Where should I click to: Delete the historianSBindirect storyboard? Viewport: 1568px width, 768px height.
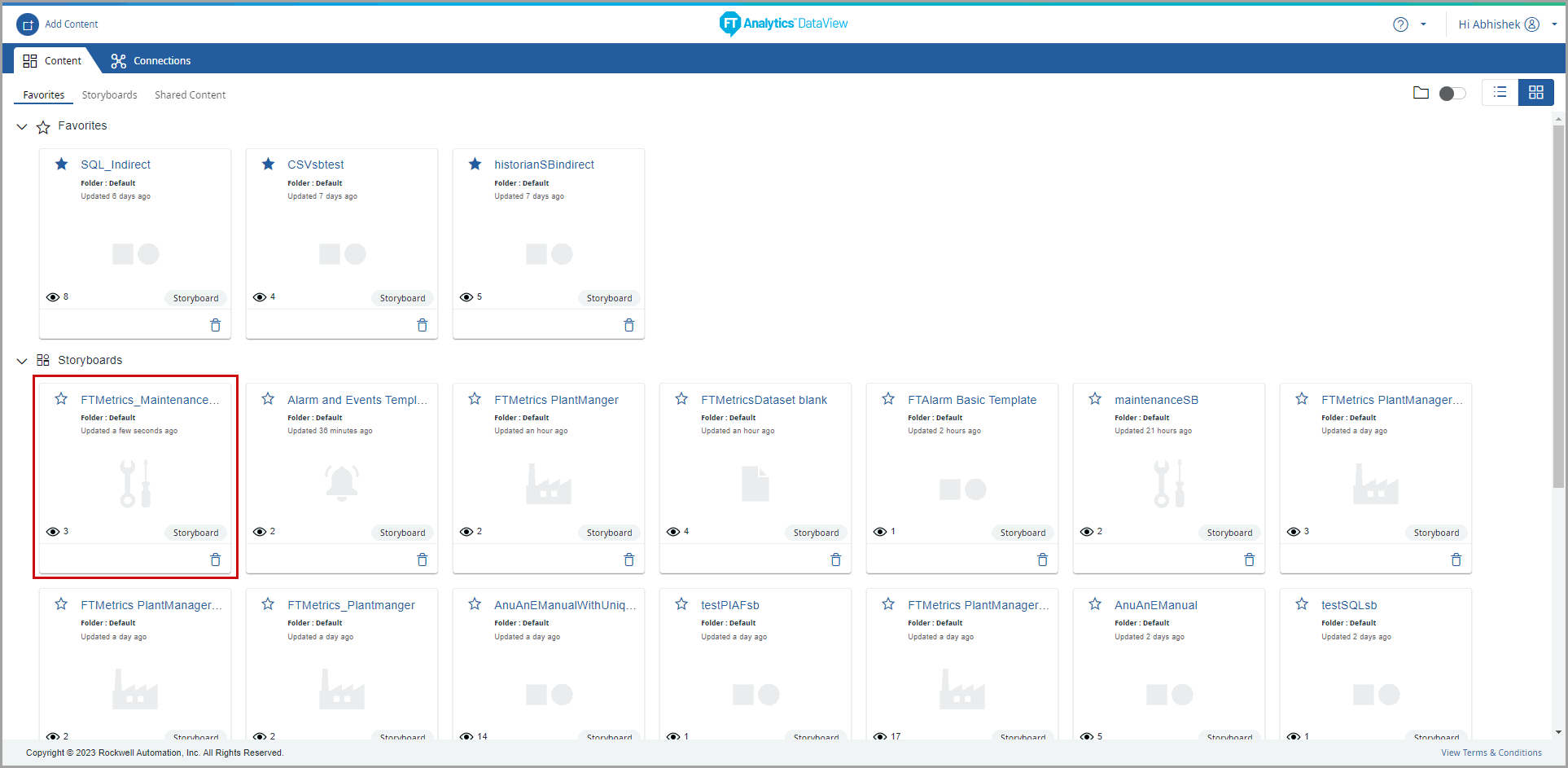coord(629,325)
